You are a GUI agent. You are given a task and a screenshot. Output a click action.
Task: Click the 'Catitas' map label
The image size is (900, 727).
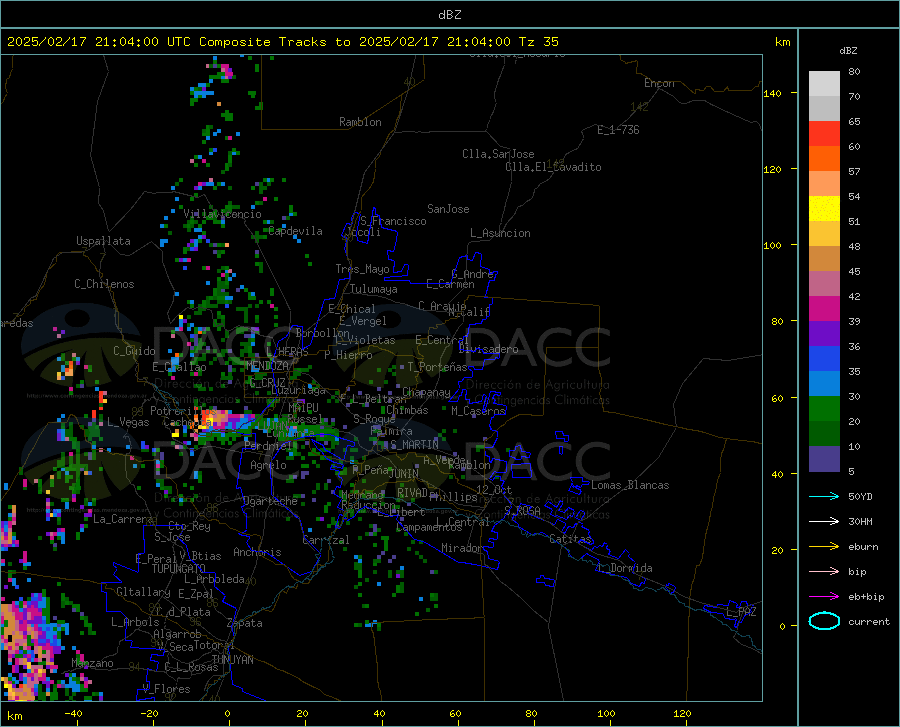571,539
